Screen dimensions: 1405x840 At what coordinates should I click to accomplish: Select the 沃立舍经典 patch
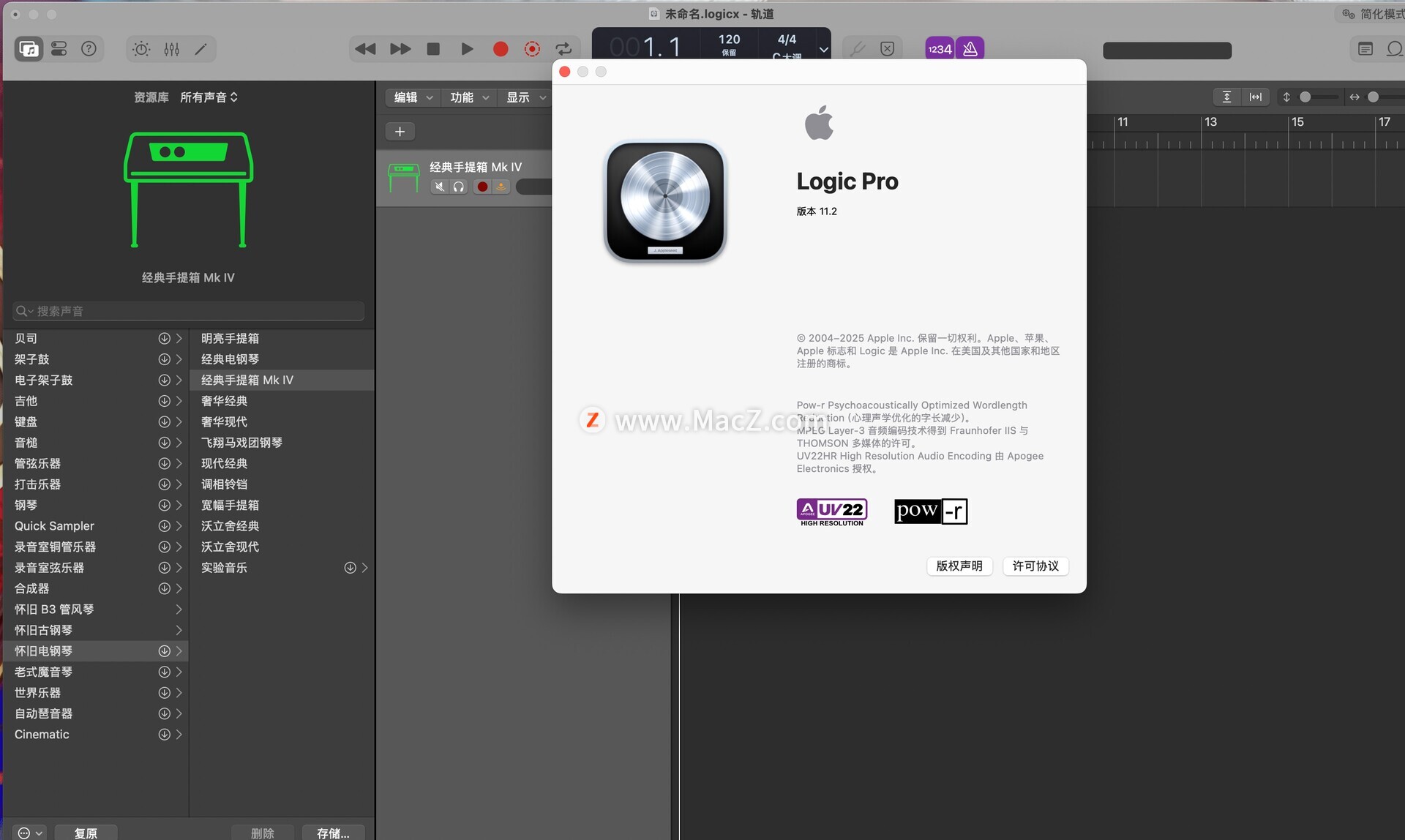(x=282, y=526)
